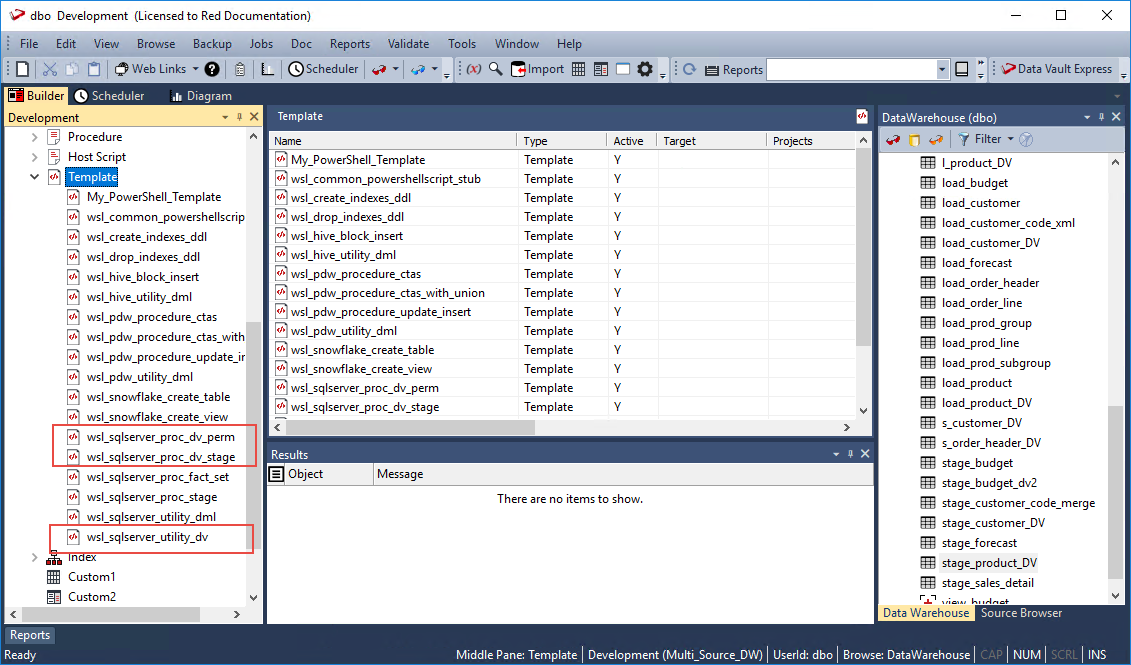Open the Reports combo box dropdown

click(942, 69)
